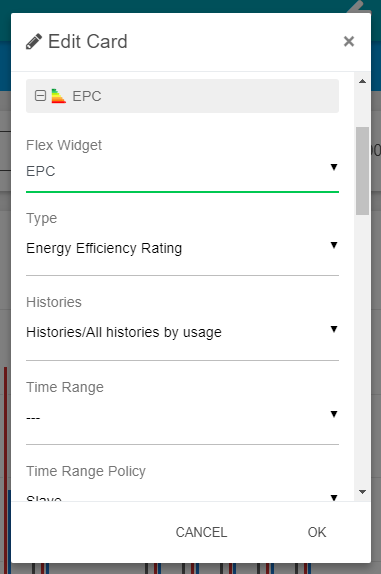Open the Flex Widget EPC combo field
This screenshot has height=574, width=381.
coord(182,171)
